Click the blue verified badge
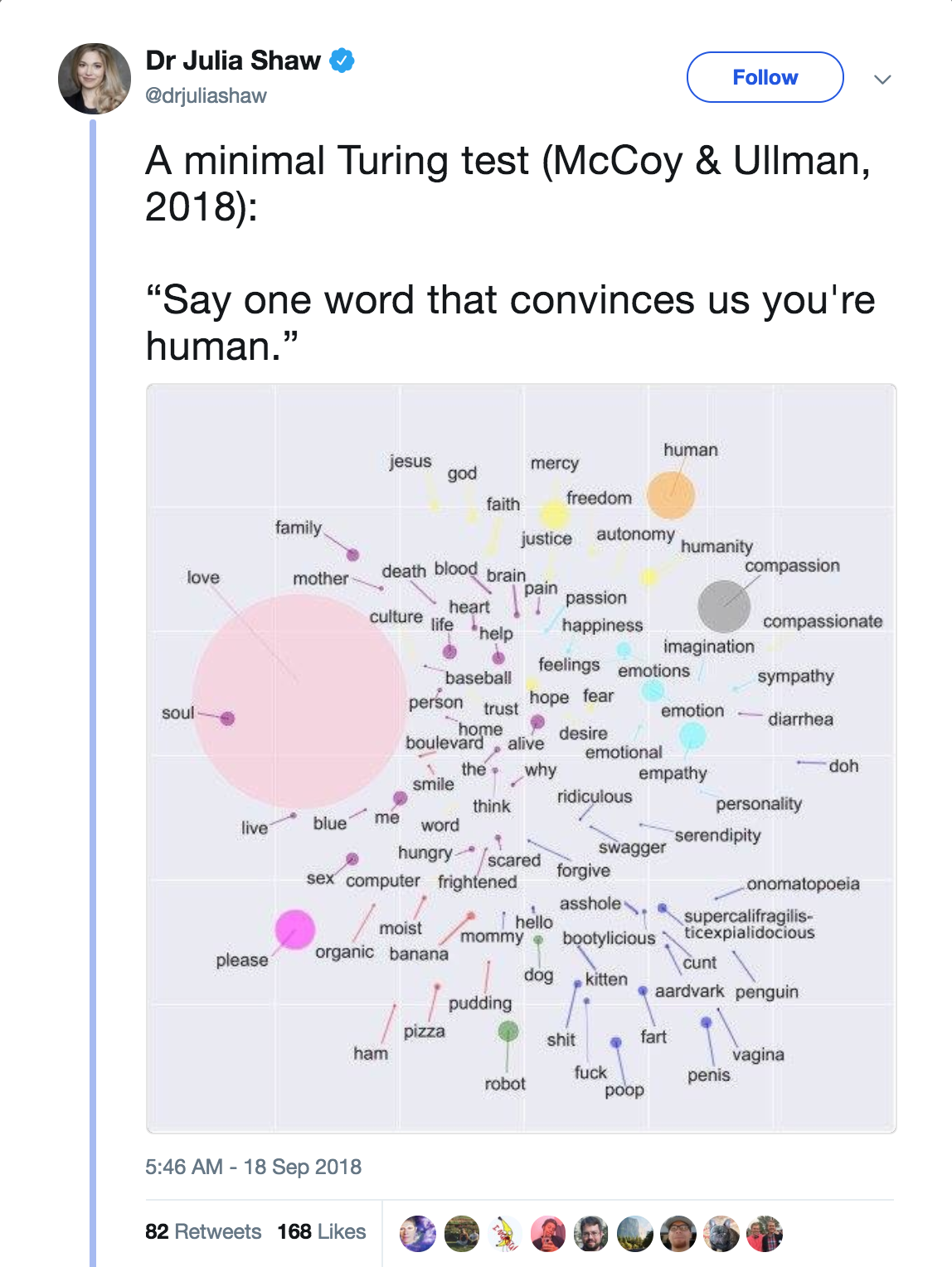 point(342,61)
